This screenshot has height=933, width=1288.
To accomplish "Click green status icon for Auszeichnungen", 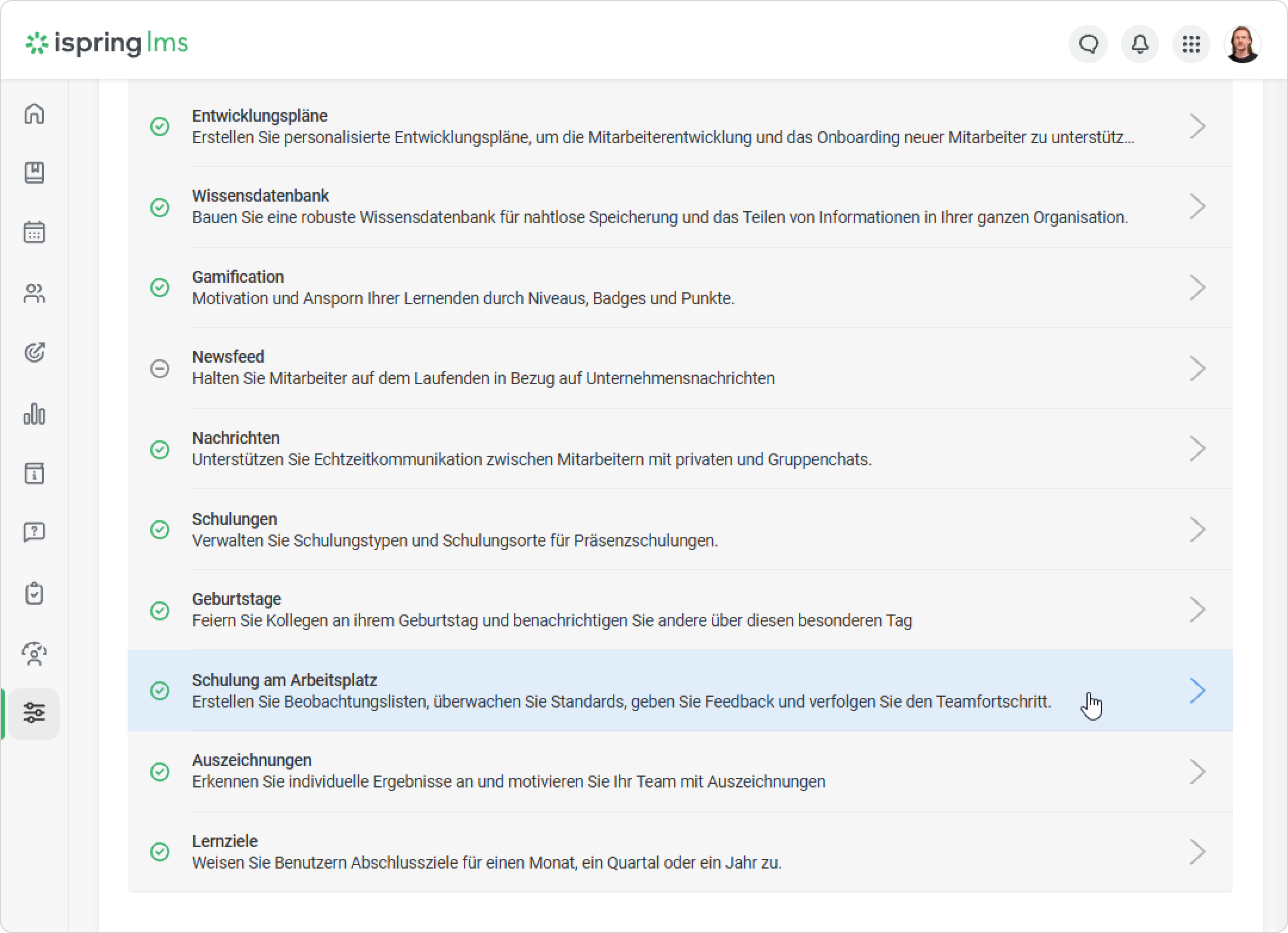I will point(160,771).
